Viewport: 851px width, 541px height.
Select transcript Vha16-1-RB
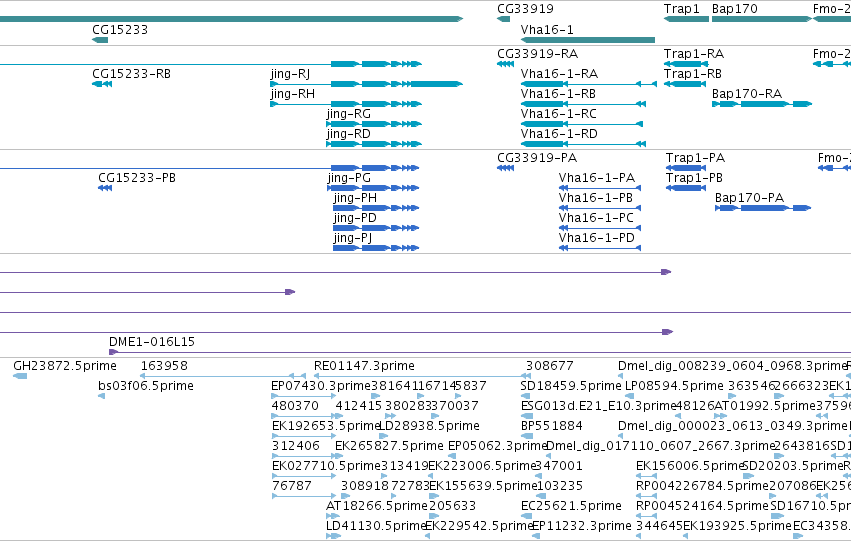(558, 94)
